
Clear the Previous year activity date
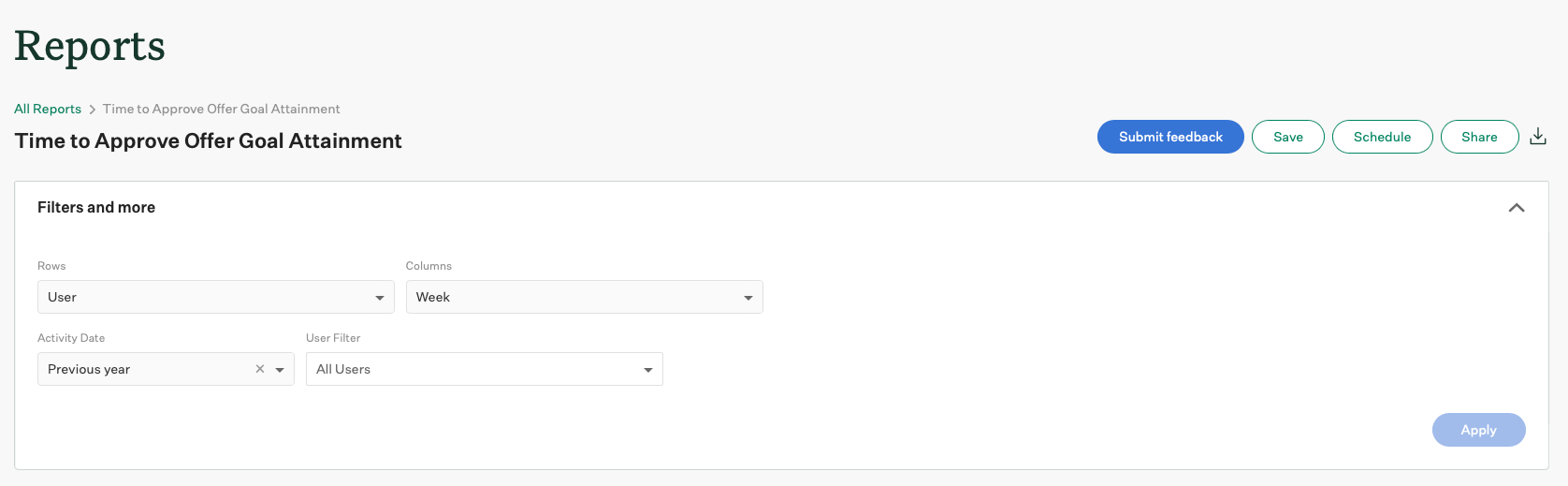coord(260,369)
